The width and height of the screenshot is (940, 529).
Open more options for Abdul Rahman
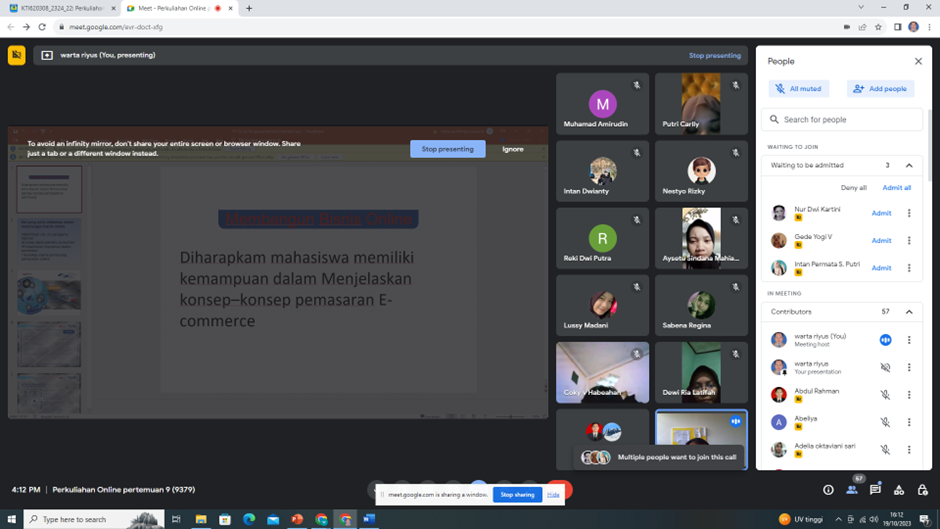[x=909, y=395]
